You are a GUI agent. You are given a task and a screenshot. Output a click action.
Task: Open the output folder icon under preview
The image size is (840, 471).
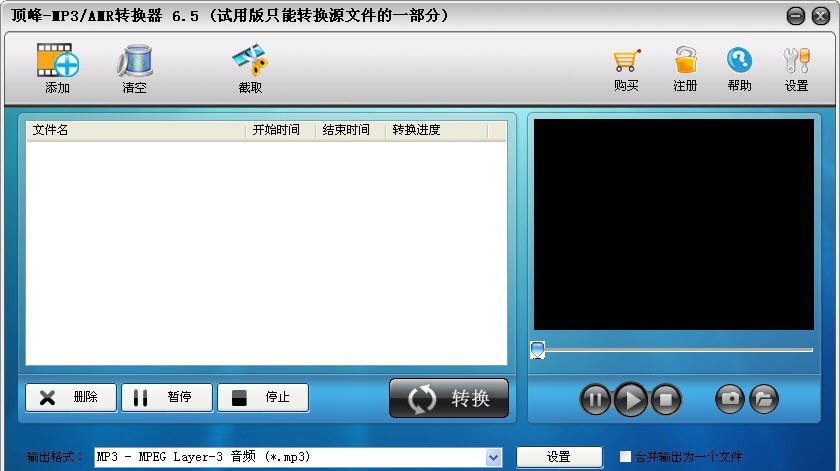[764, 399]
